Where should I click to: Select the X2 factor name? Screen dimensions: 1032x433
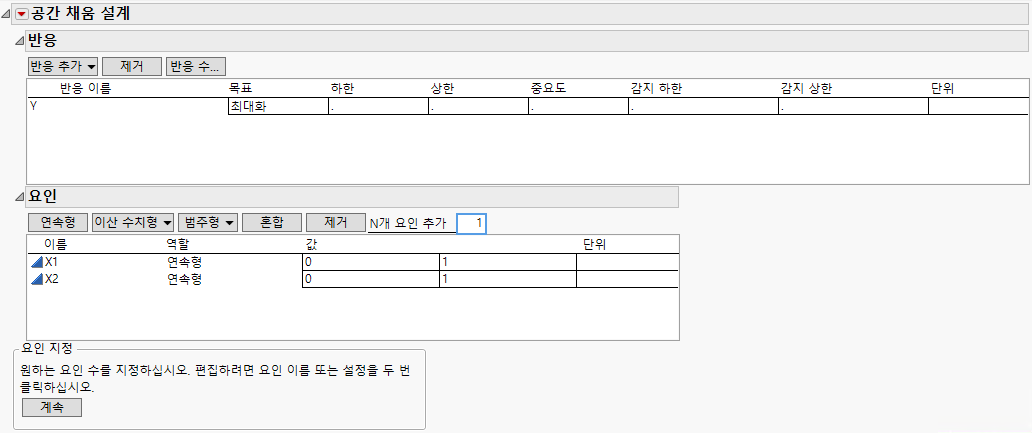point(52,279)
